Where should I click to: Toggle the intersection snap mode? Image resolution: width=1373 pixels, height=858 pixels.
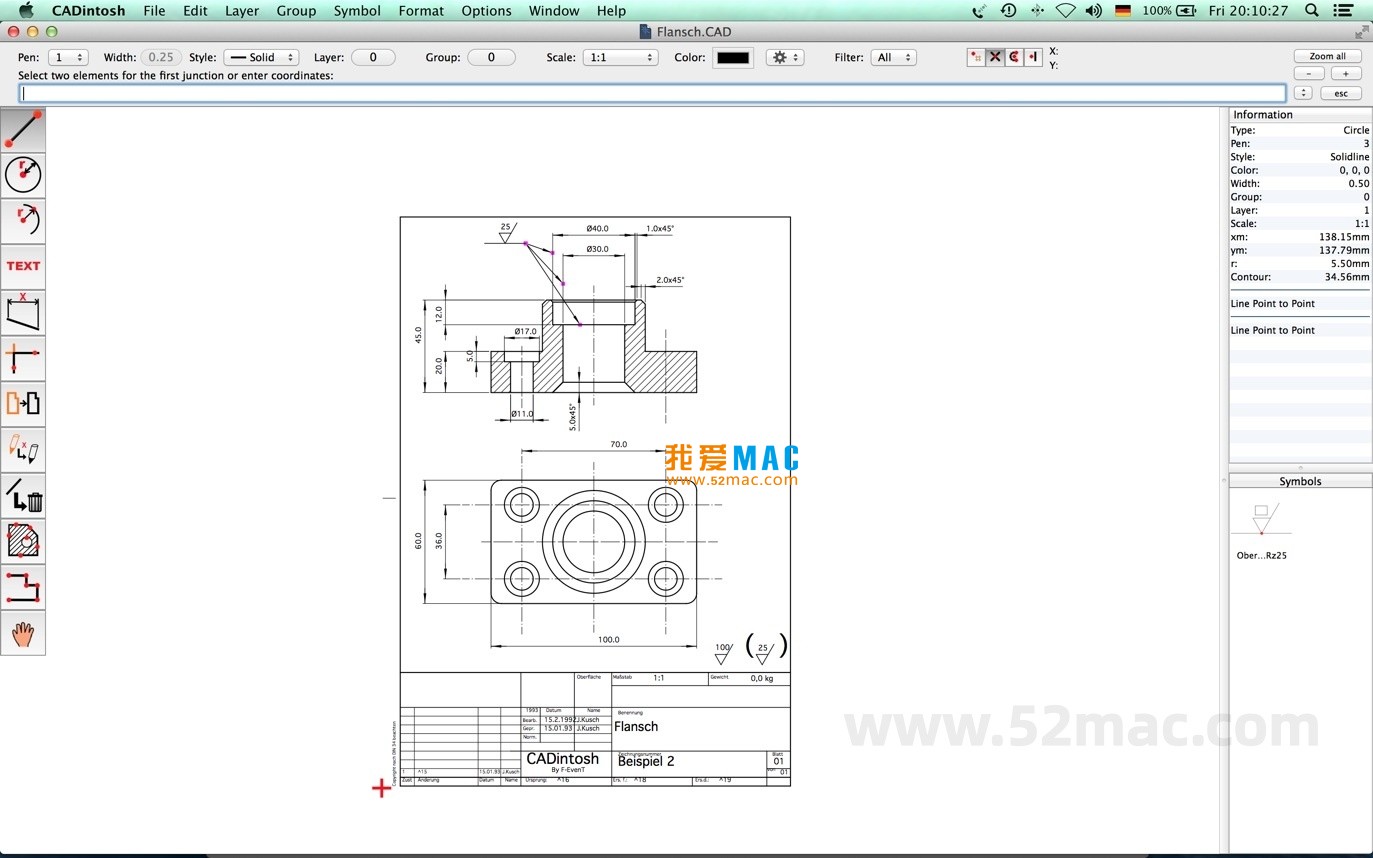994,57
